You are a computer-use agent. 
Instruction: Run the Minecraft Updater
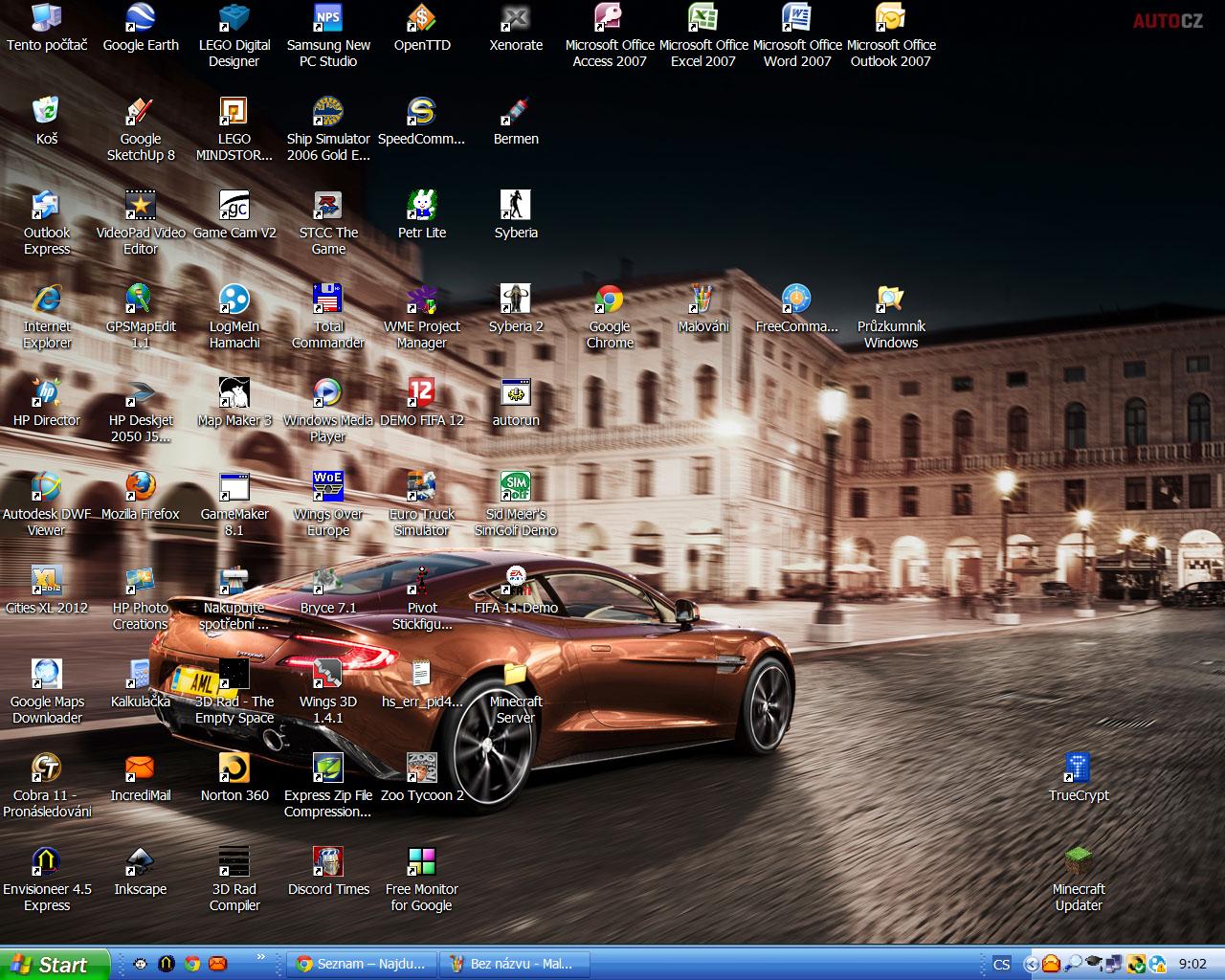(x=1079, y=859)
